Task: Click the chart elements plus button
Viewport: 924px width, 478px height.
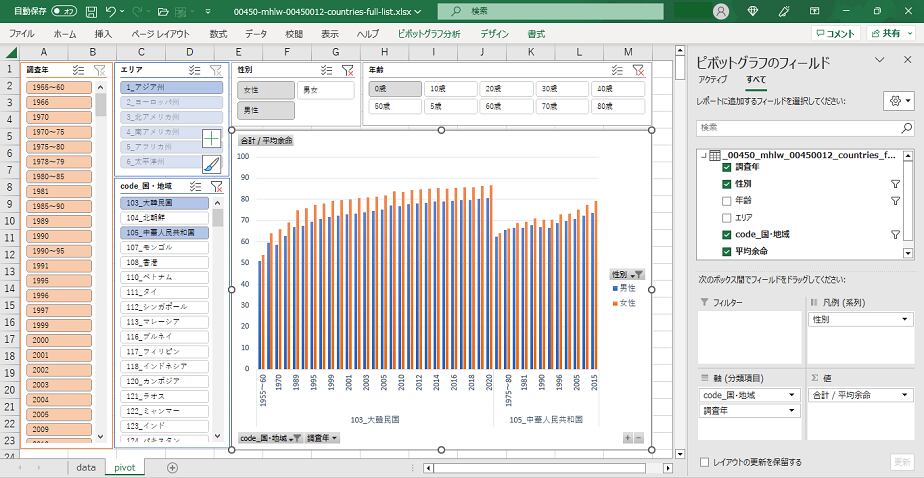Action: pos(211,139)
